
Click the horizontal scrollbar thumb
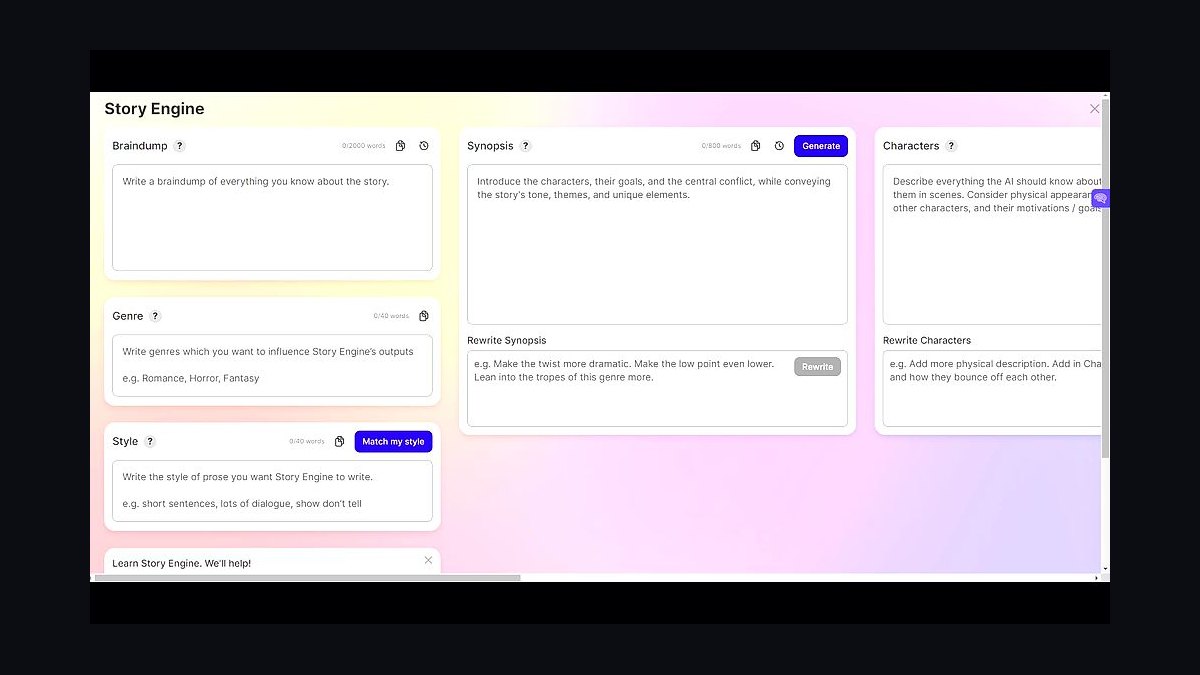coord(308,577)
